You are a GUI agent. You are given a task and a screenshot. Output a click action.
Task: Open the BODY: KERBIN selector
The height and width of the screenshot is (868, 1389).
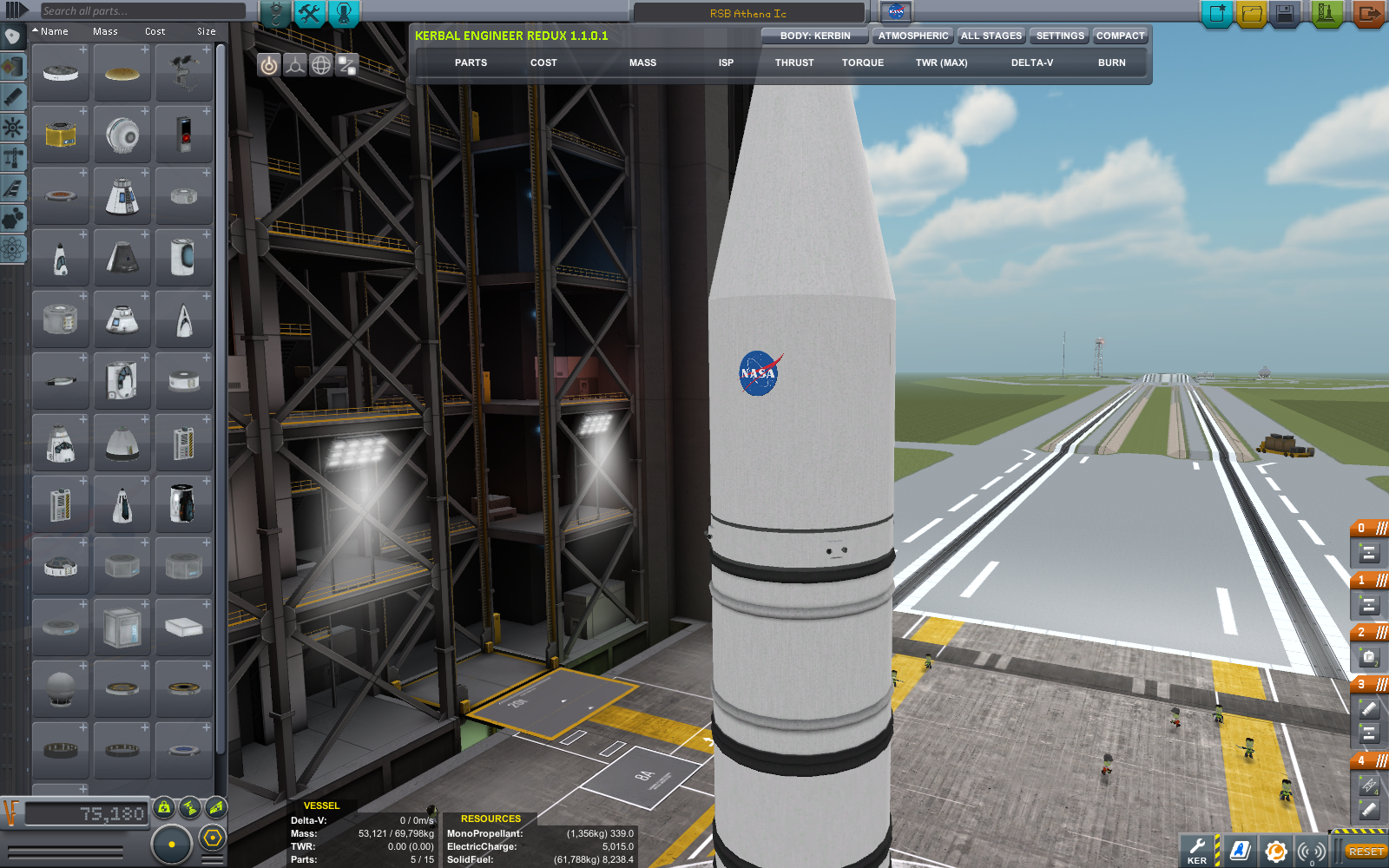815,36
